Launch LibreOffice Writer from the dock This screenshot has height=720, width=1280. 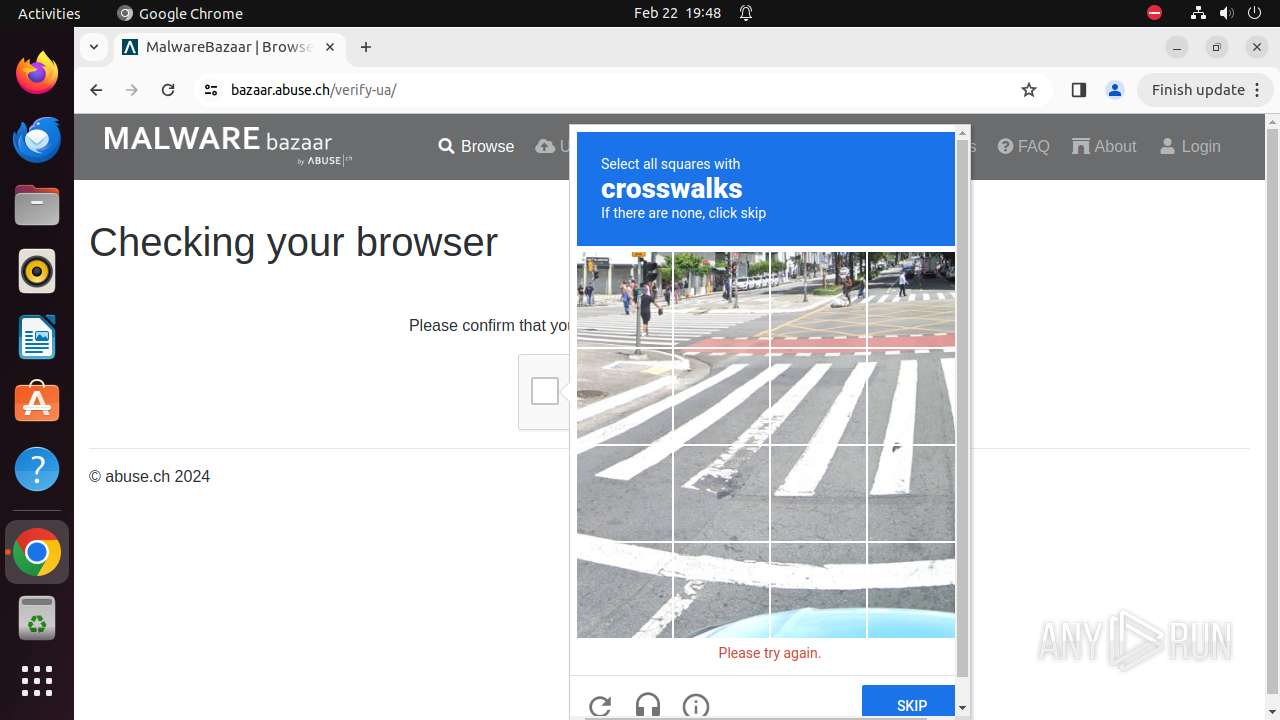click(37, 337)
